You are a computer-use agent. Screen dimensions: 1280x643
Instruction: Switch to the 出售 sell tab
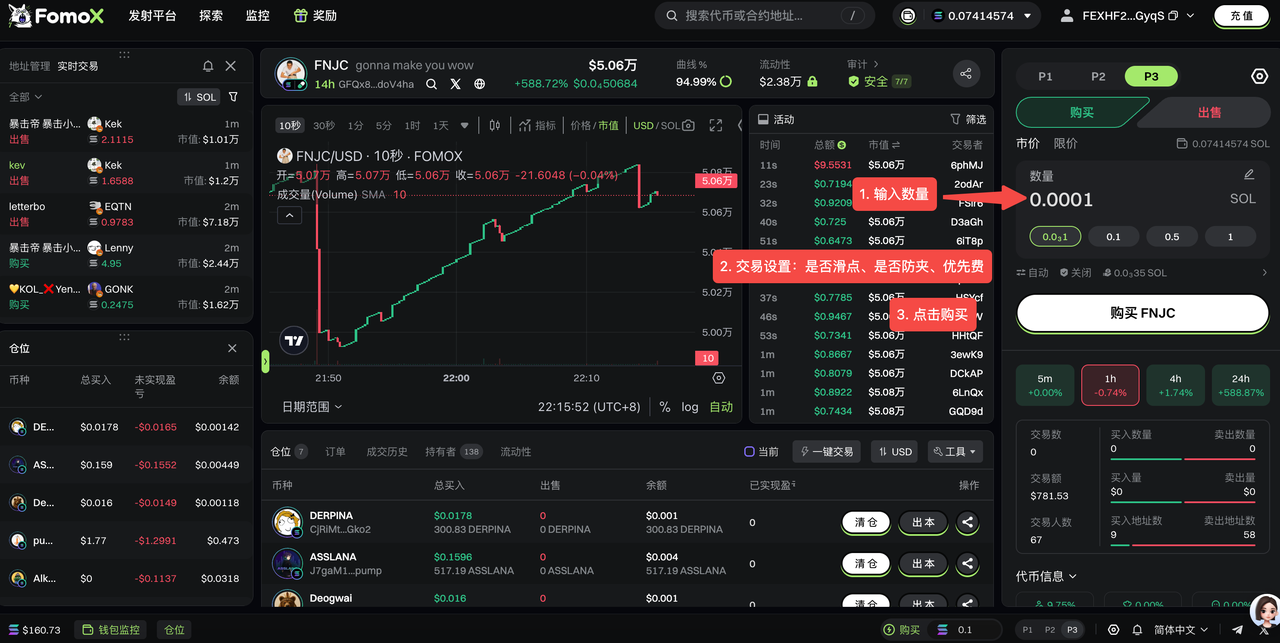coord(1208,113)
